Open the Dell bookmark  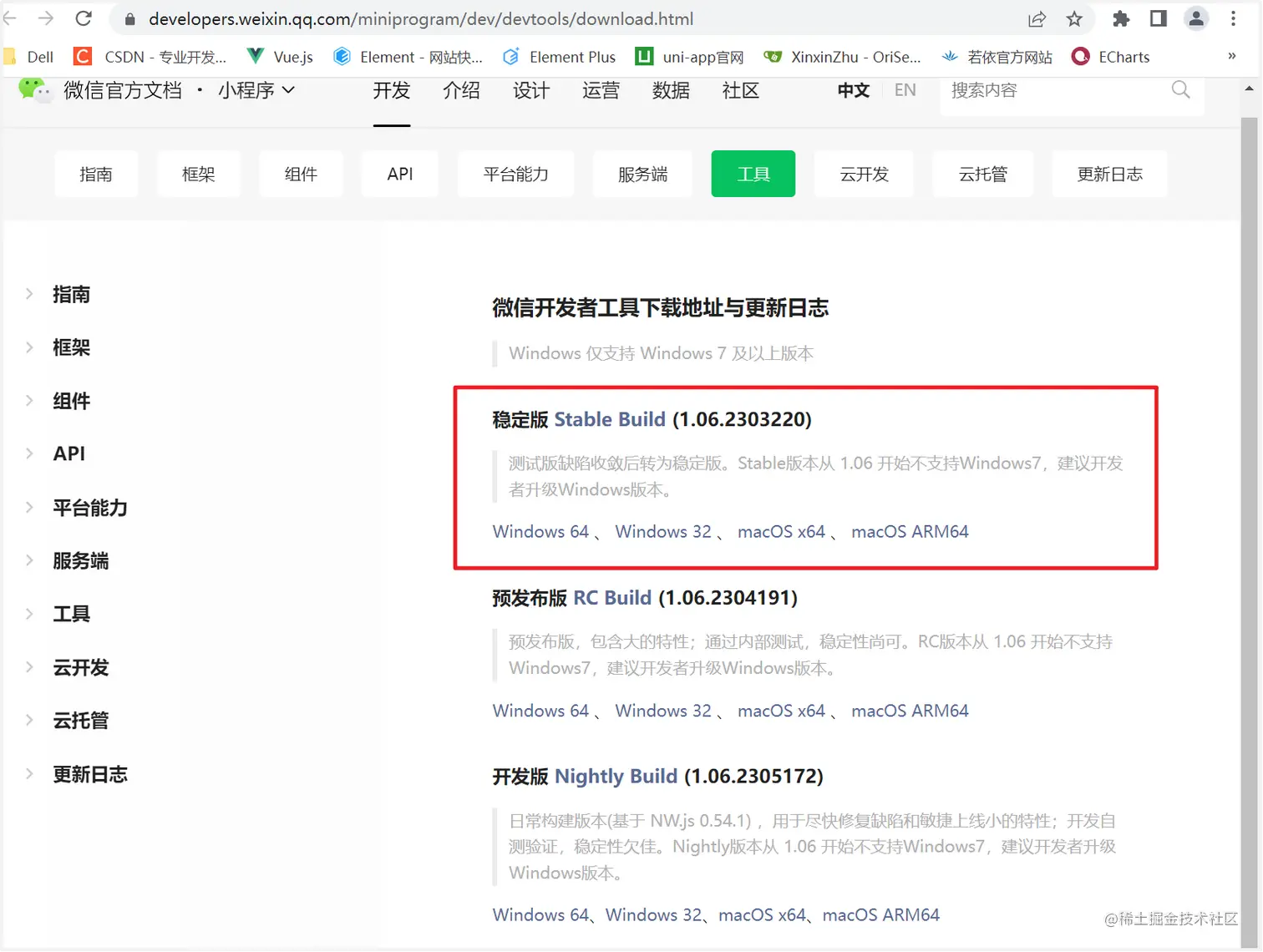29,57
